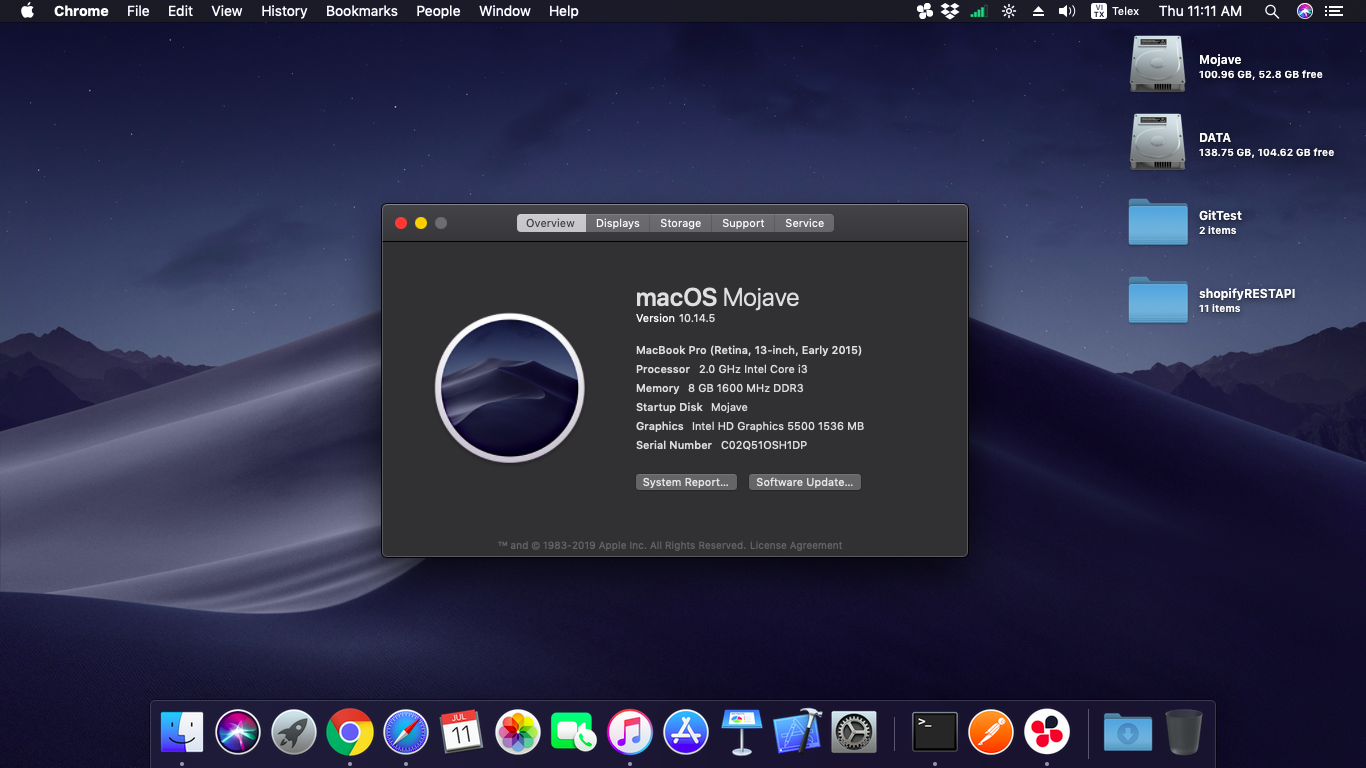Viewport: 1366px width, 768px height.
Task: Open the Bookmarks menu
Action: [361, 11]
